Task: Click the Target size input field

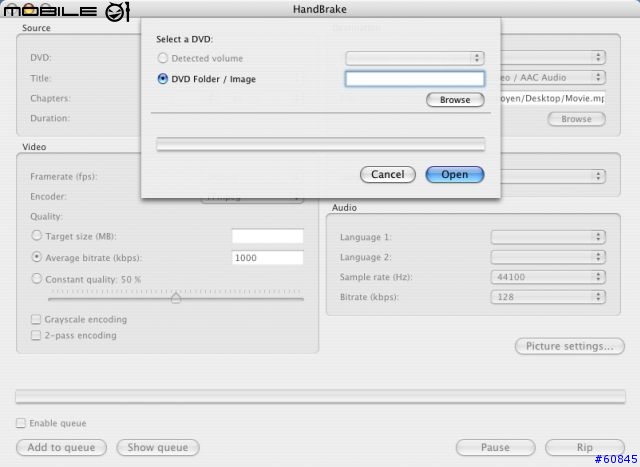Action: [267, 236]
